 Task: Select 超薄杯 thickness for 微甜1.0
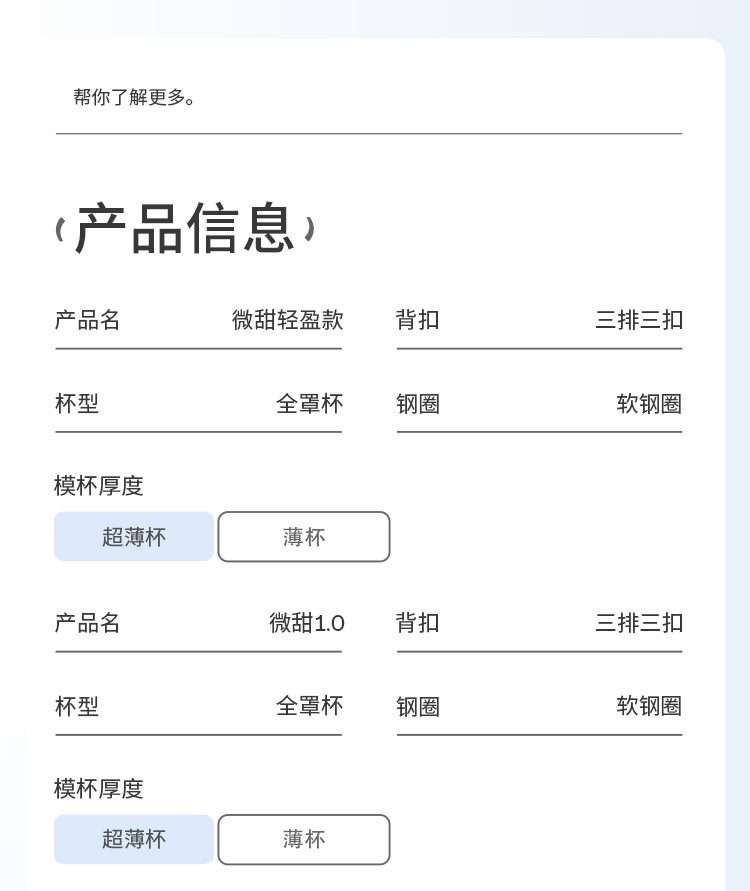point(134,840)
